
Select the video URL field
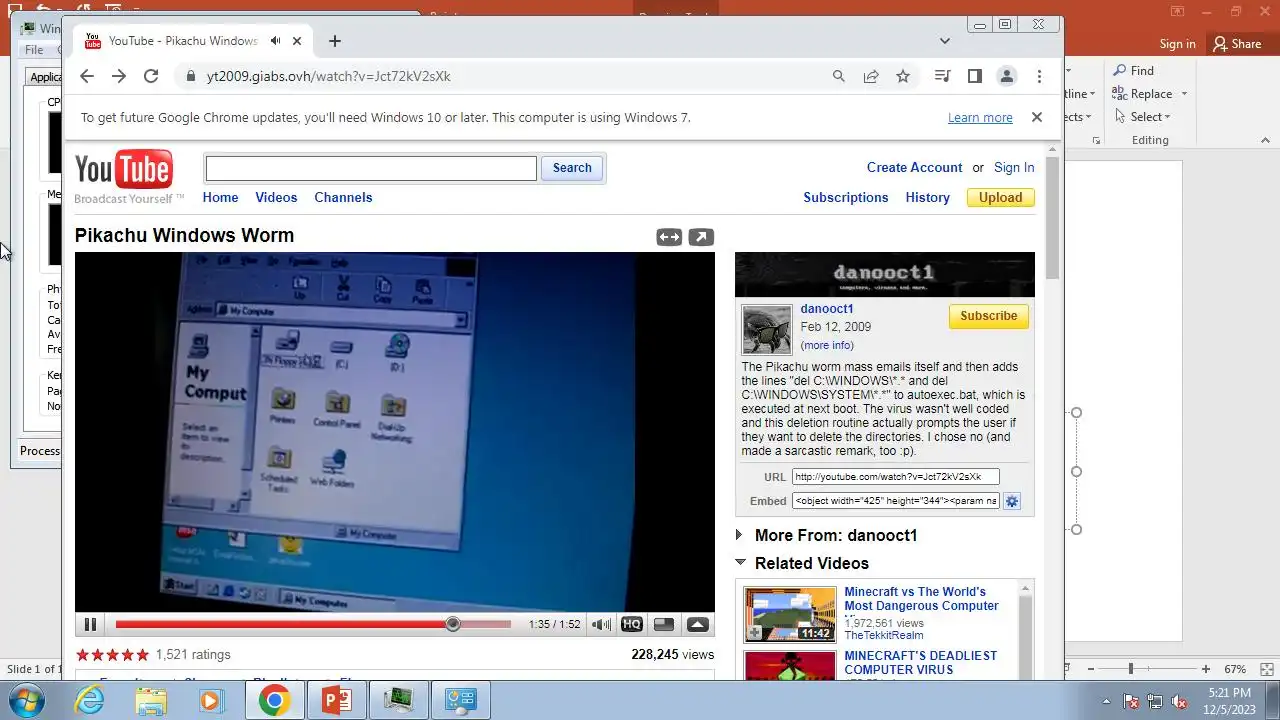click(895, 477)
